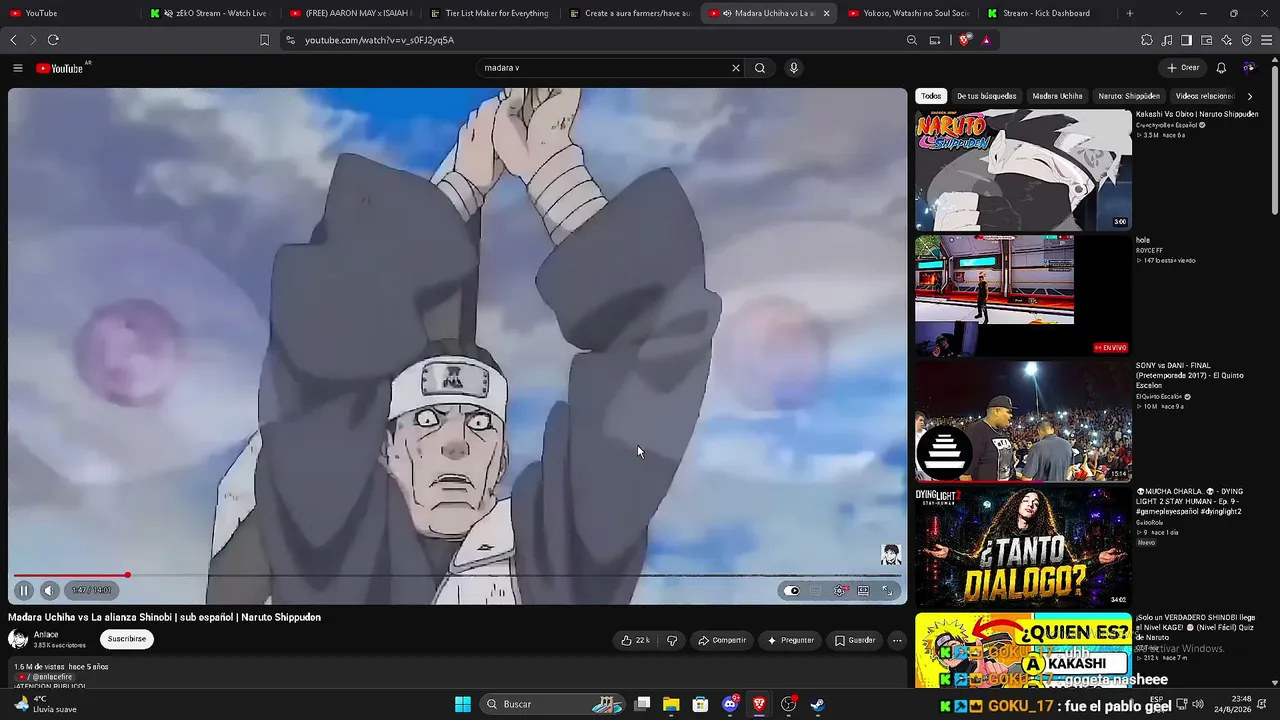Open the live stream thumbnail marked EN VIVO
1280x720 pixels.
1023,295
